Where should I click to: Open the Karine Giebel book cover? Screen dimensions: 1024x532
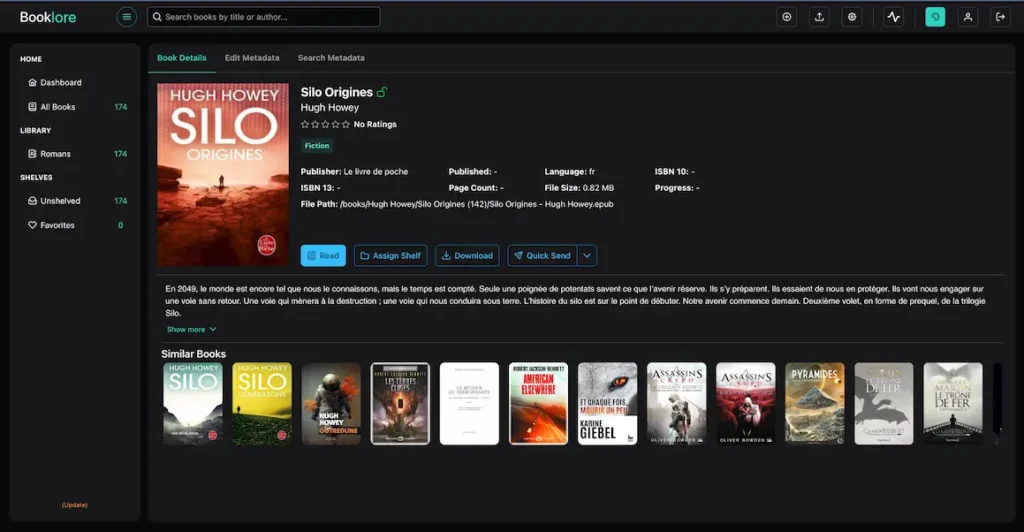[x=607, y=403]
